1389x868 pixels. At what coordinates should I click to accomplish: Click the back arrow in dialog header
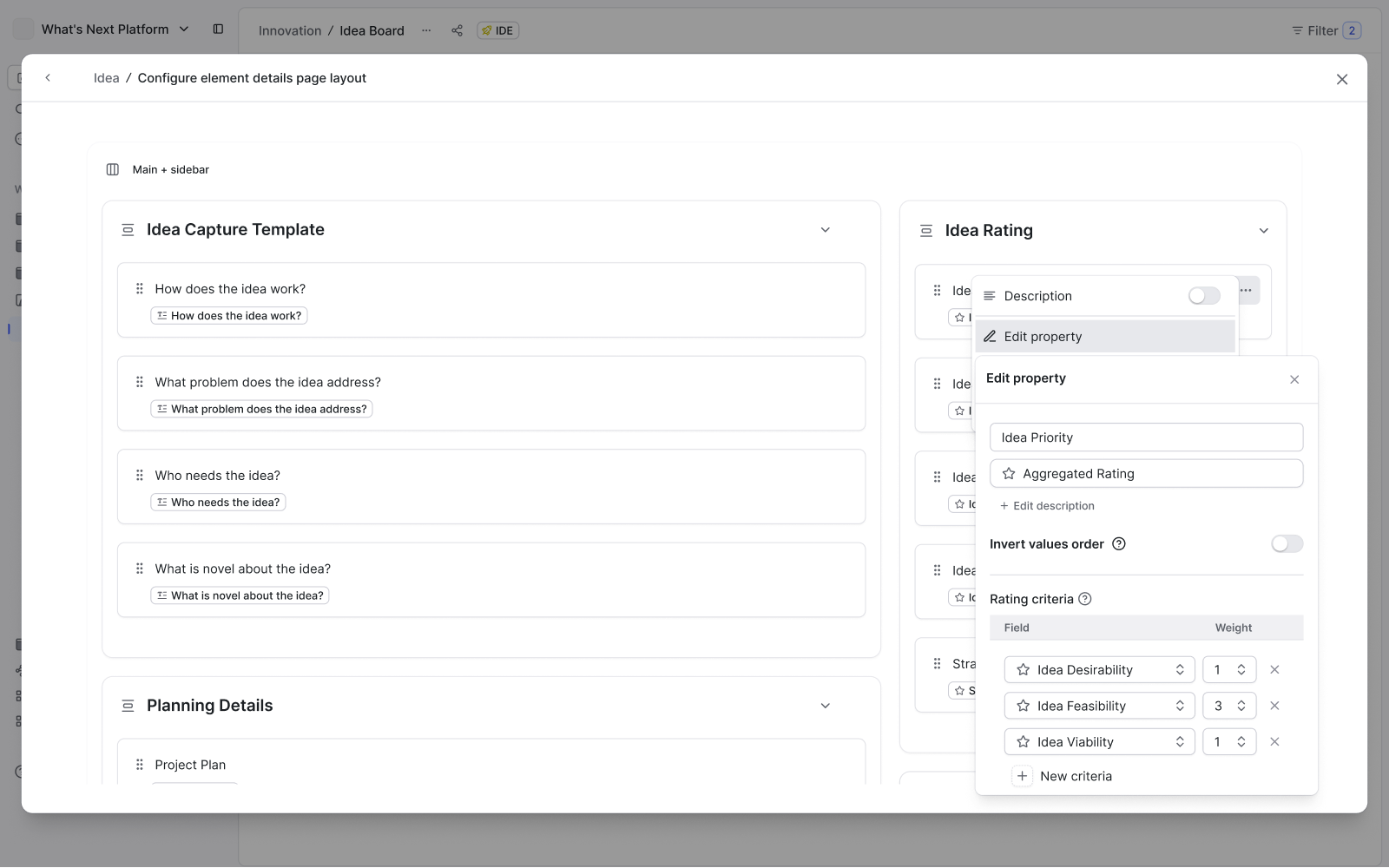tap(48, 78)
